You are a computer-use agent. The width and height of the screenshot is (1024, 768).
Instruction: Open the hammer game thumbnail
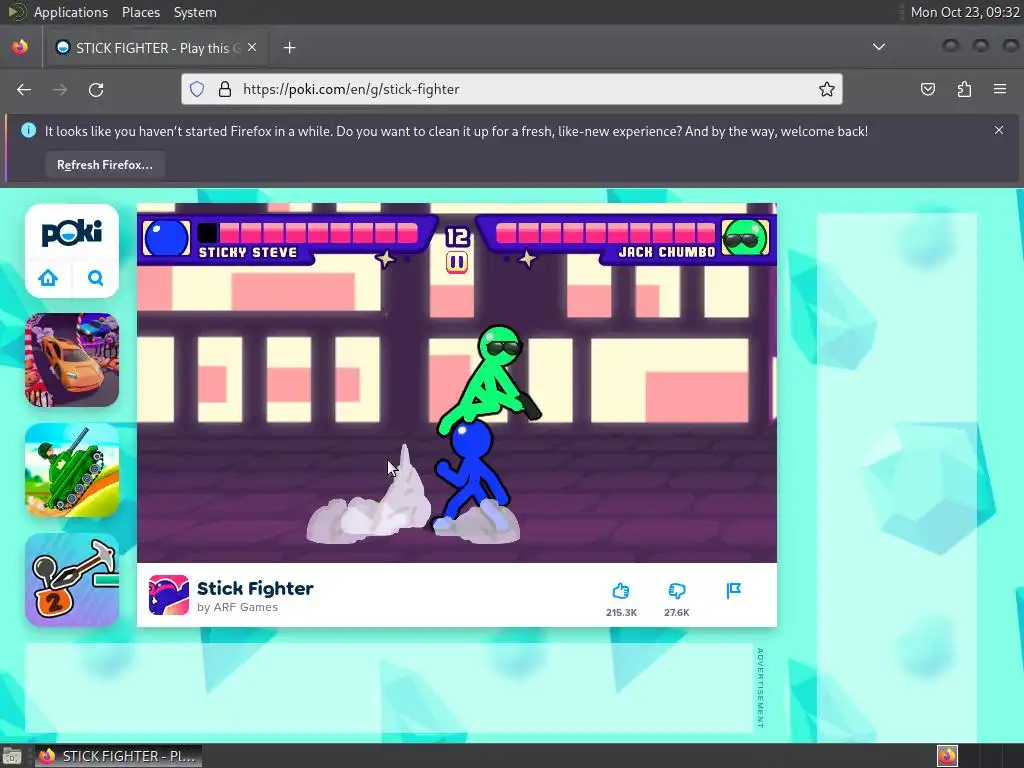click(72, 580)
